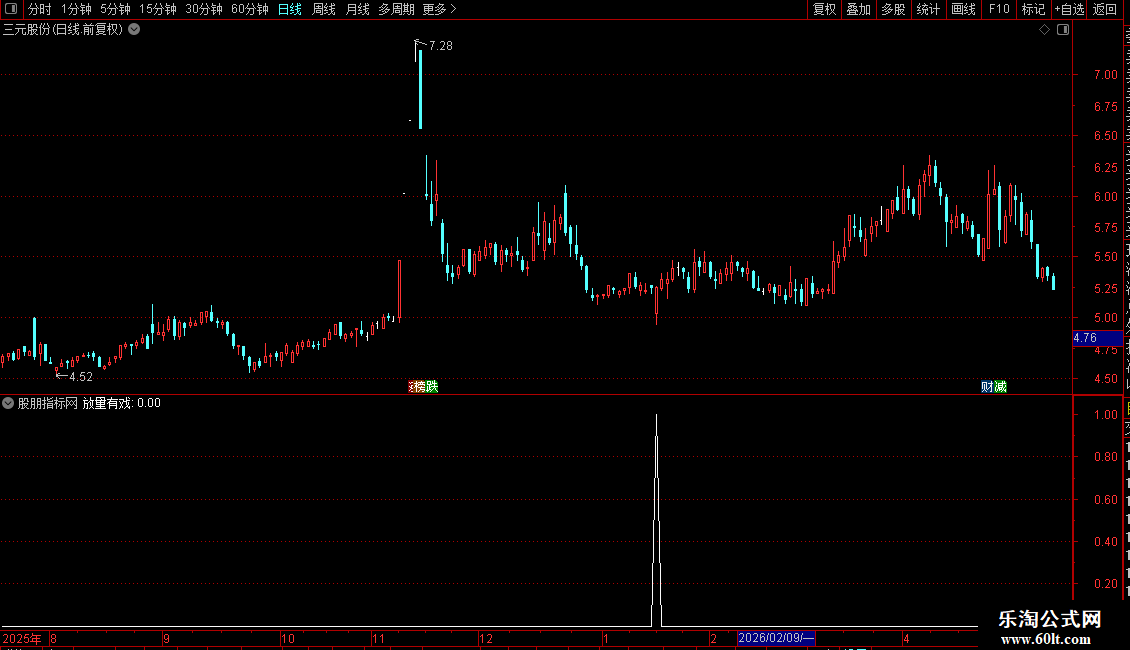Viewport: 1130px width, 650px height.
Task: Switch to 分时 intraday view
Action: [40, 9]
